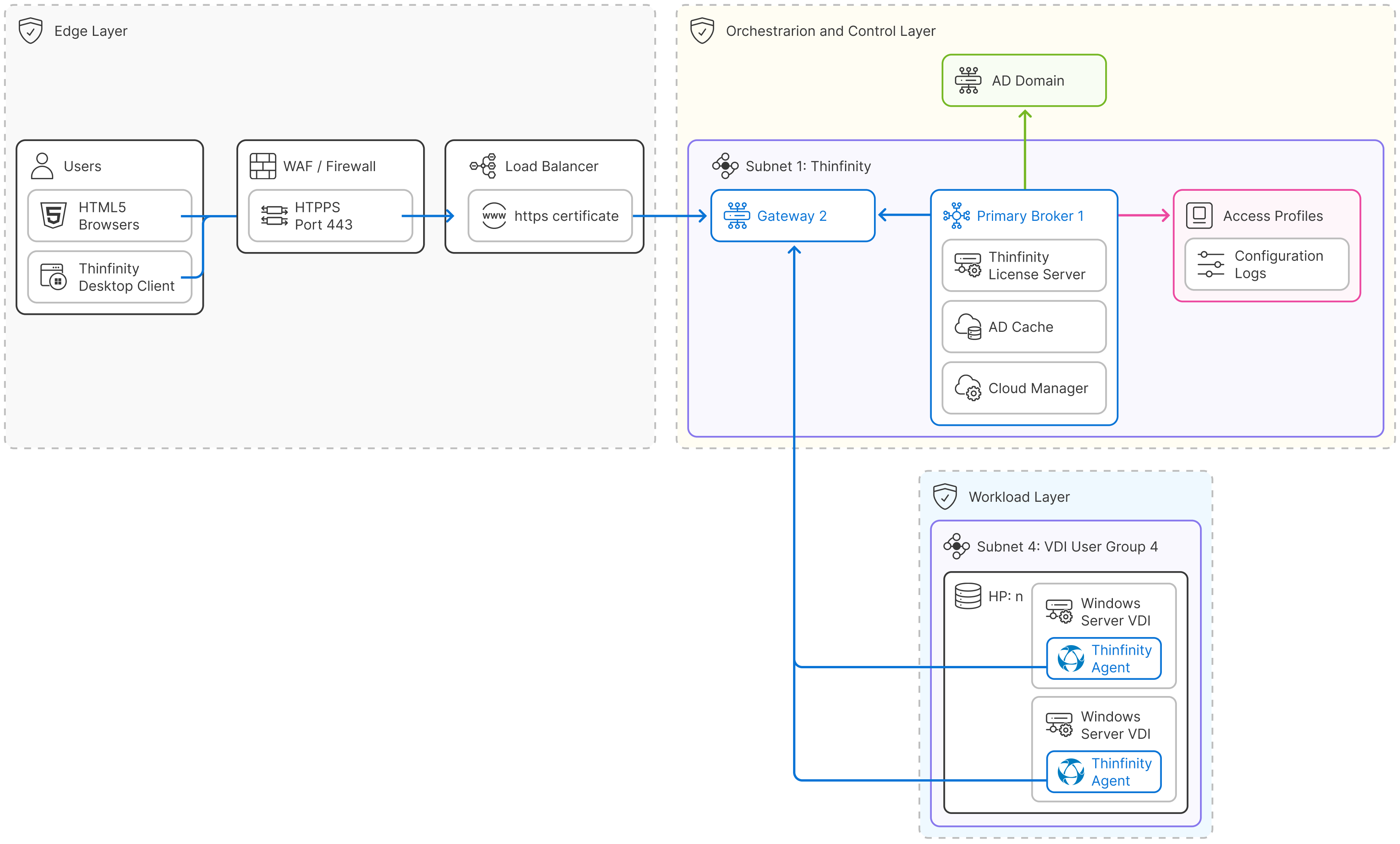Click the Edge Layer shield icon
This screenshot has width=1400, height=844.
pyautogui.click(x=31, y=31)
